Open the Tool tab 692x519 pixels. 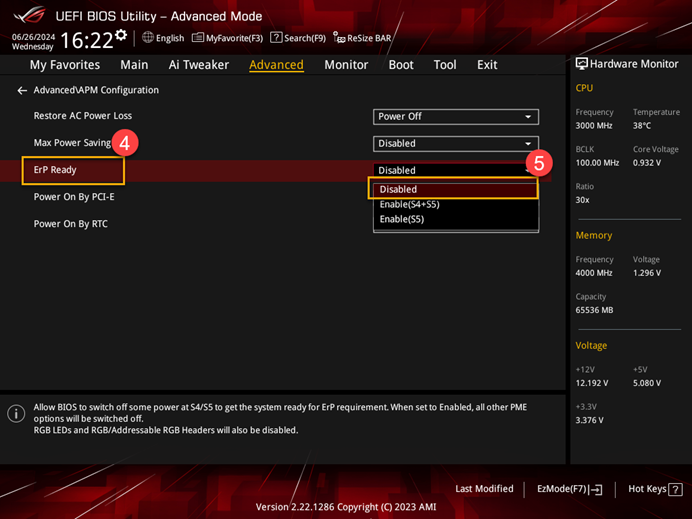[445, 65]
